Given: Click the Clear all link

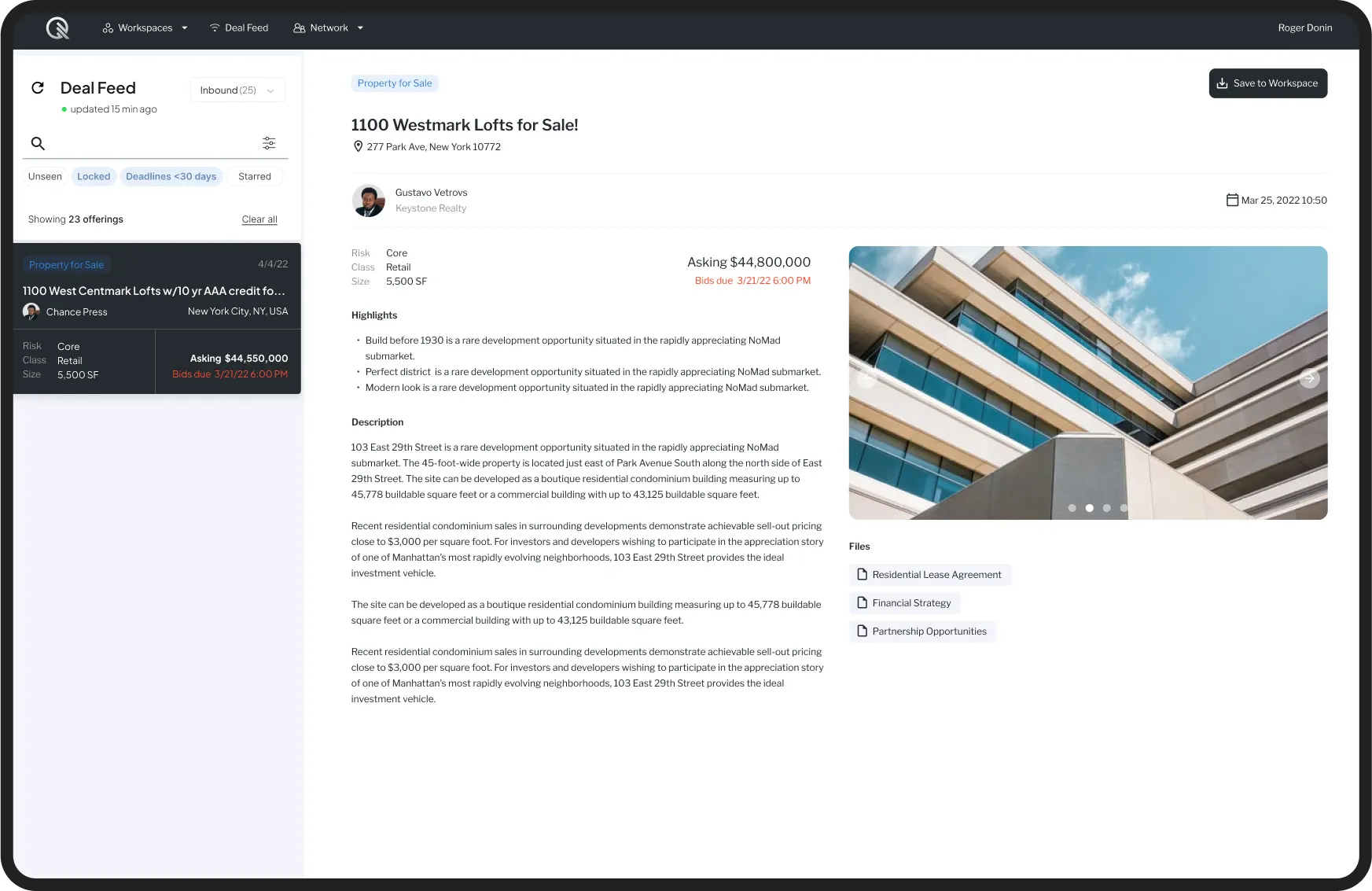Looking at the screenshot, I should point(259,219).
